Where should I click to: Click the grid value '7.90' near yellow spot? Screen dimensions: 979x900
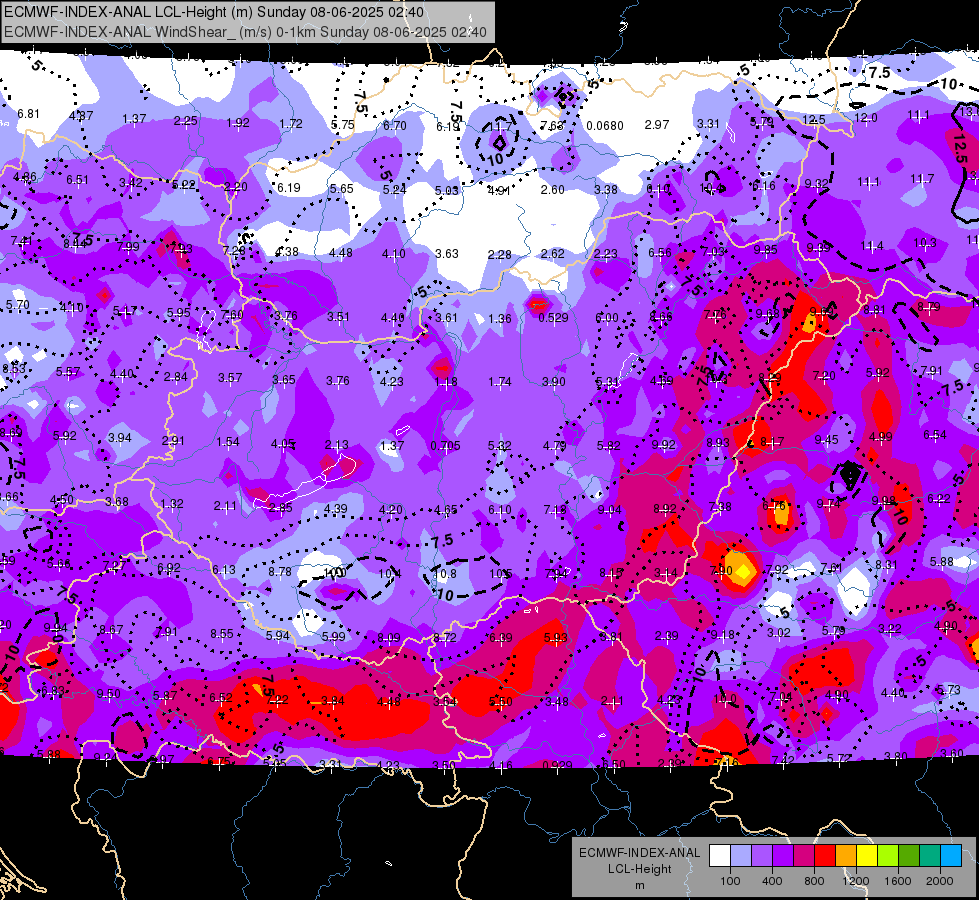point(721,570)
